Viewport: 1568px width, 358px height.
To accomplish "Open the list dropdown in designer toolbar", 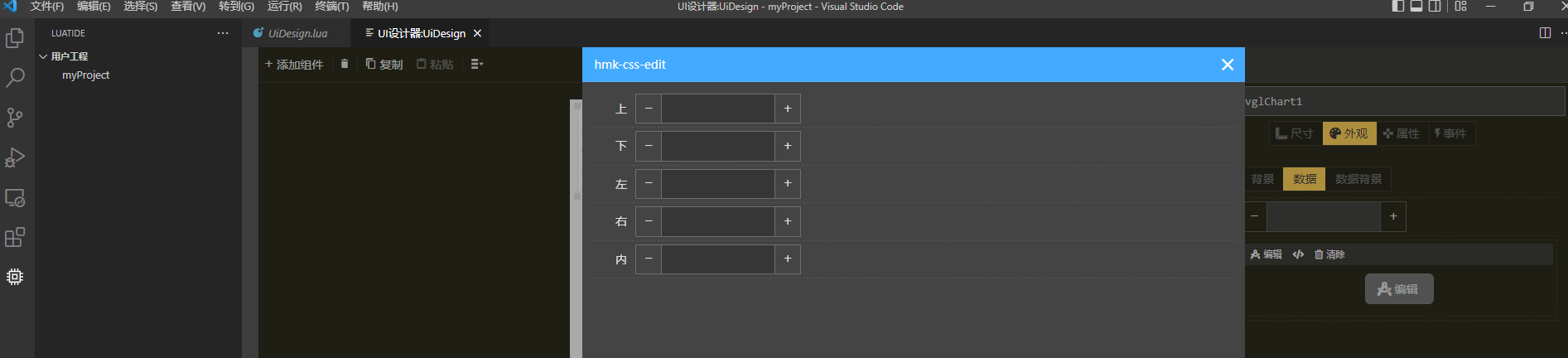I will [x=476, y=64].
